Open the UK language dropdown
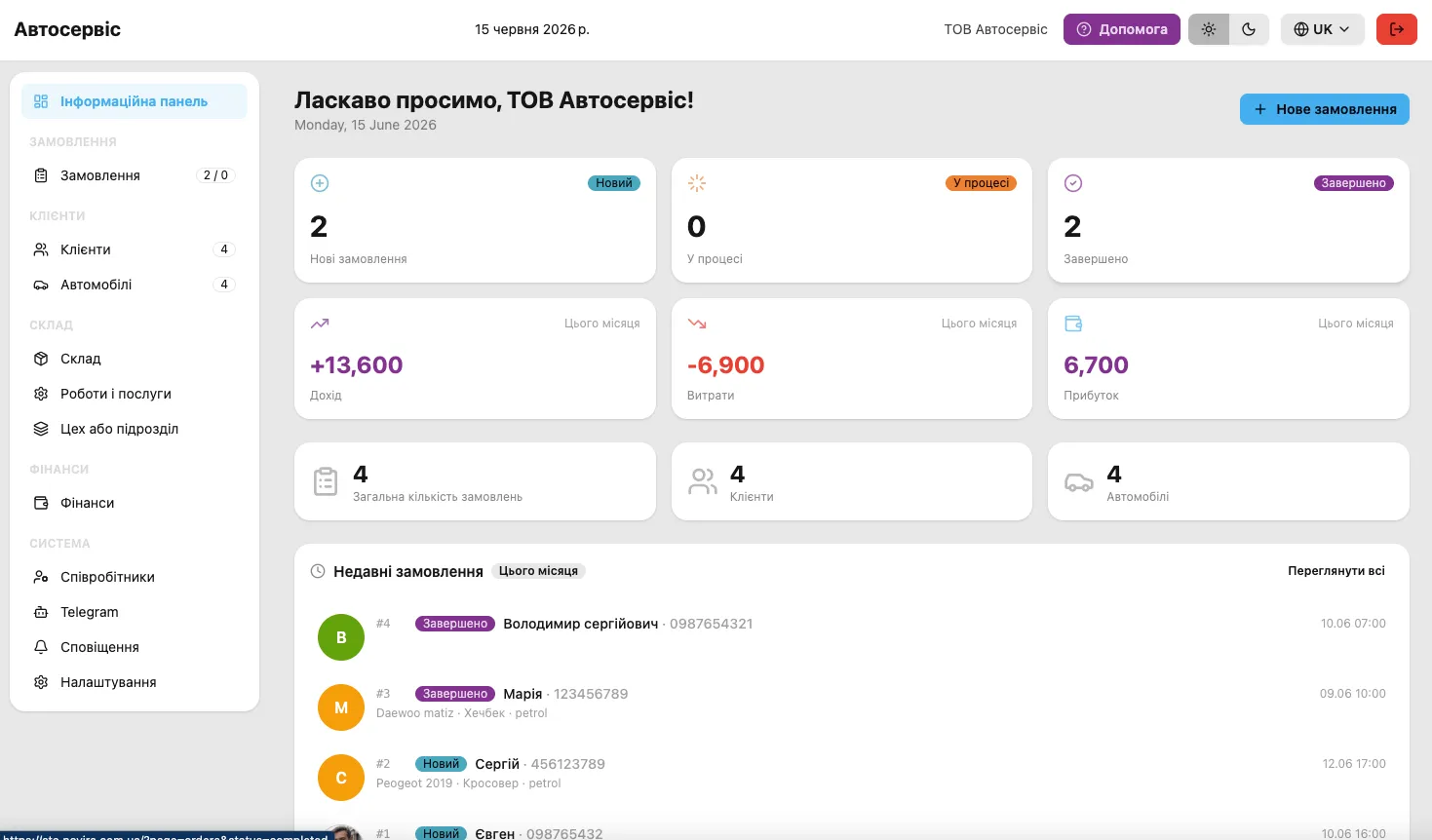 click(1322, 29)
